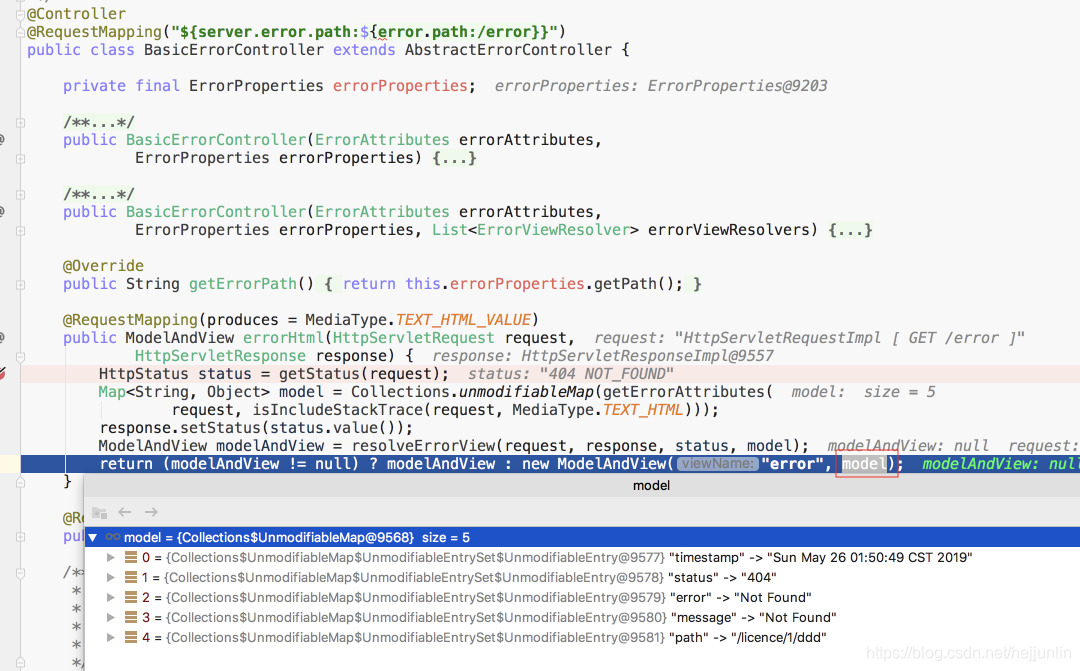Expand folded {...} body of first constructor

(454, 158)
